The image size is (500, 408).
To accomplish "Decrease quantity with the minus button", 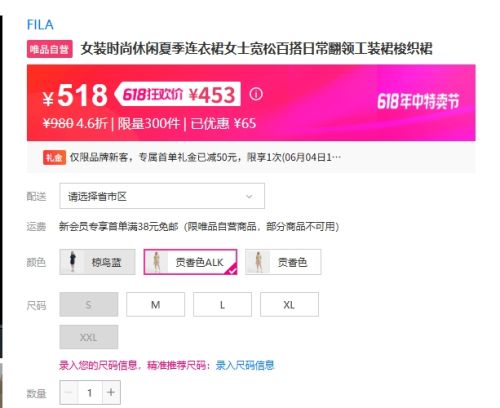I will tap(69, 392).
